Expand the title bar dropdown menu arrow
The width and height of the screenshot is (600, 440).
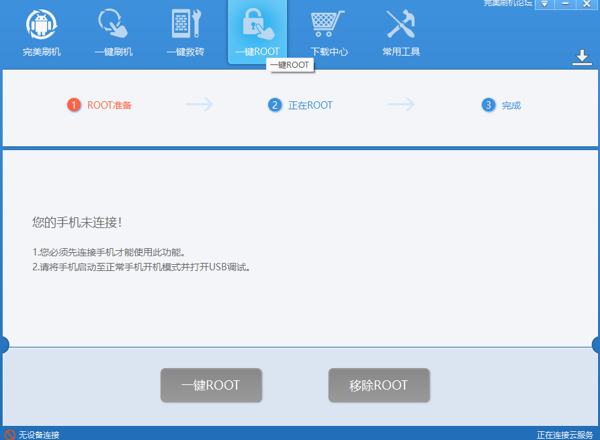pos(544,4)
